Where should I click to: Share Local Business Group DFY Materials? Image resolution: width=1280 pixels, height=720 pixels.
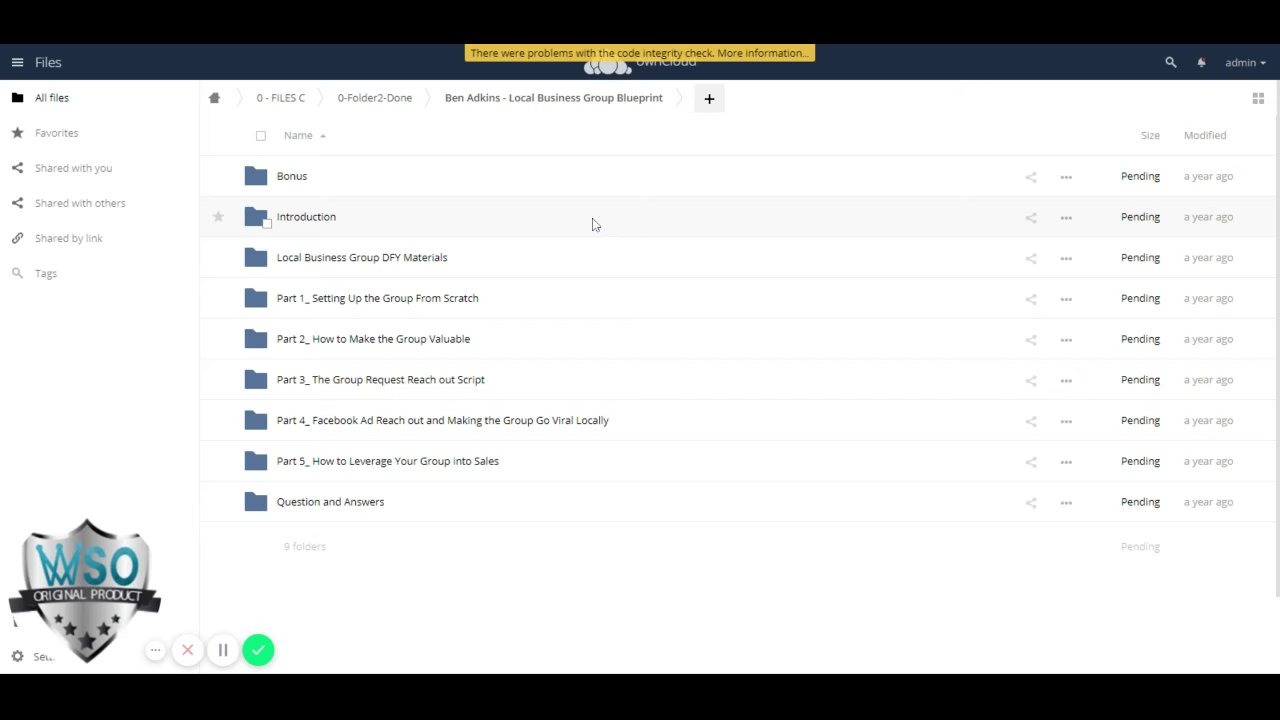pos(1031,258)
